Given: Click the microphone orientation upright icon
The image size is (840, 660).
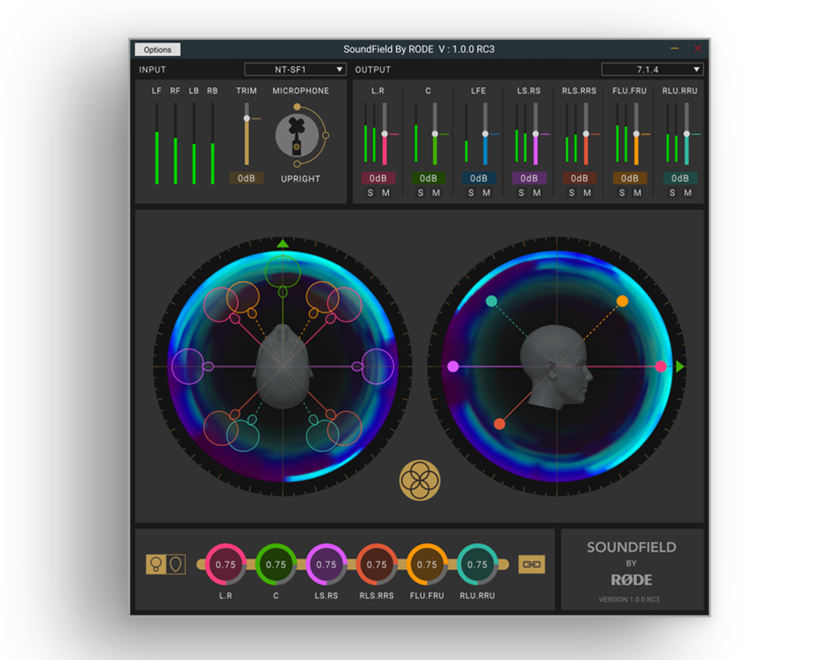Looking at the screenshot, I should 296,136.
